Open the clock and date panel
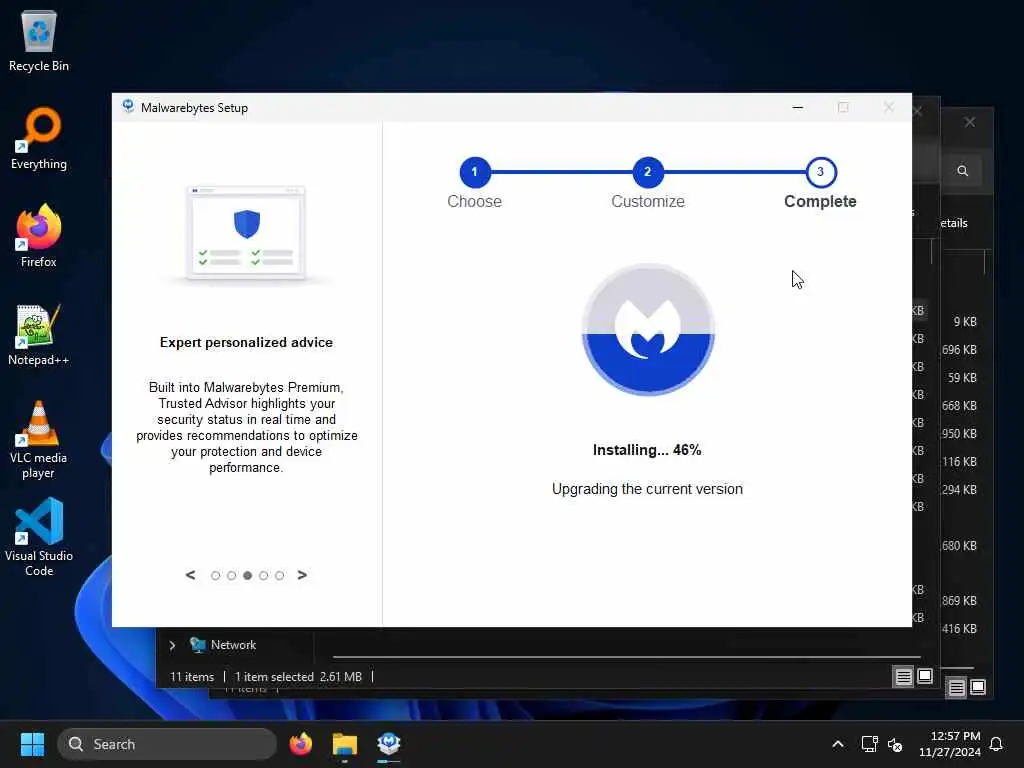1024x768 pixels. pos(950,744)
